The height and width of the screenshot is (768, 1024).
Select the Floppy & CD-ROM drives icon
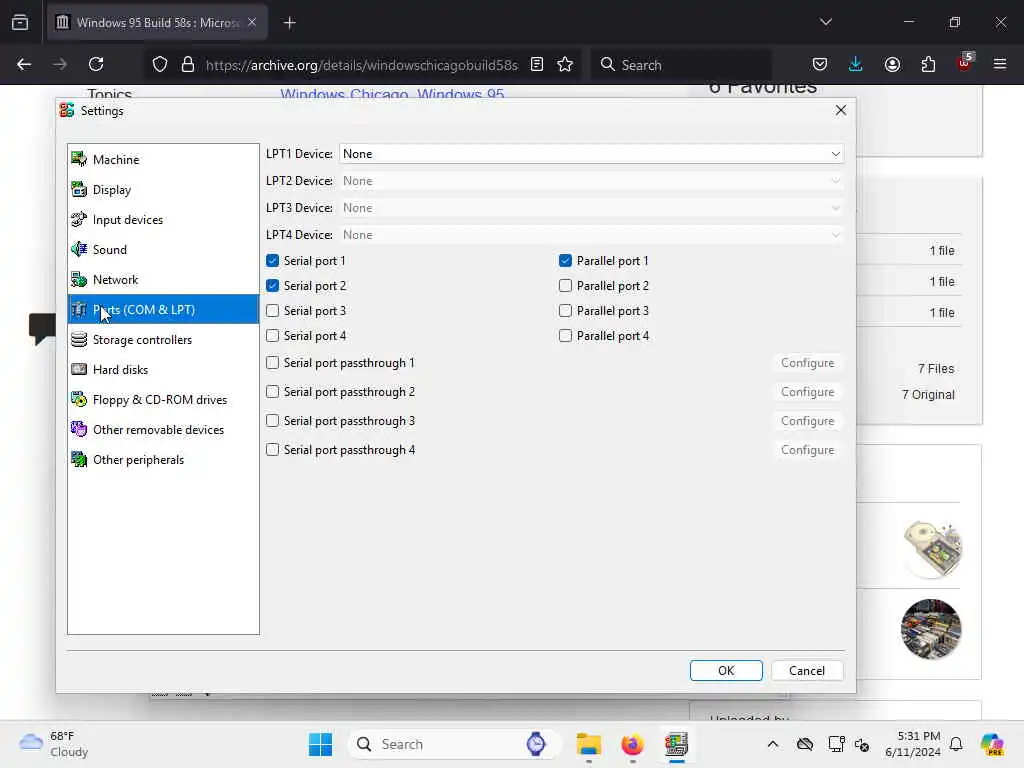coord(79,400)
